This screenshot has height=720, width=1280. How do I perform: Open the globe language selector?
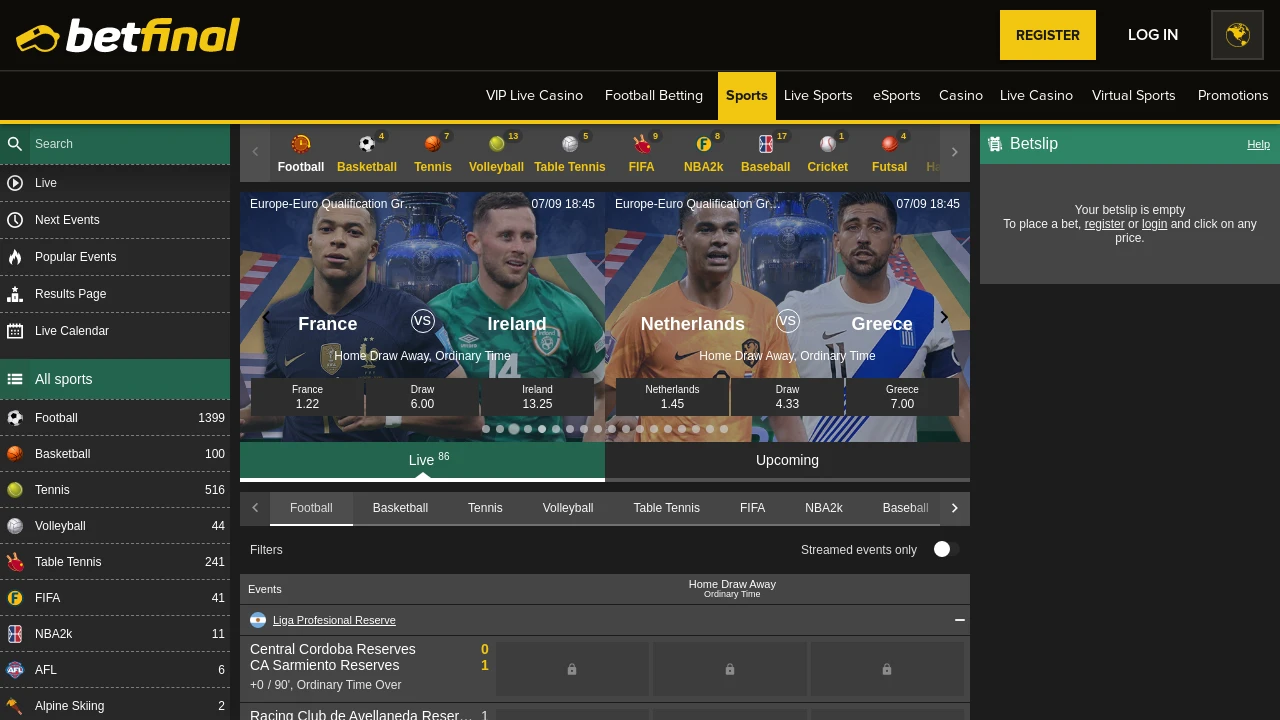point(1237,35)
